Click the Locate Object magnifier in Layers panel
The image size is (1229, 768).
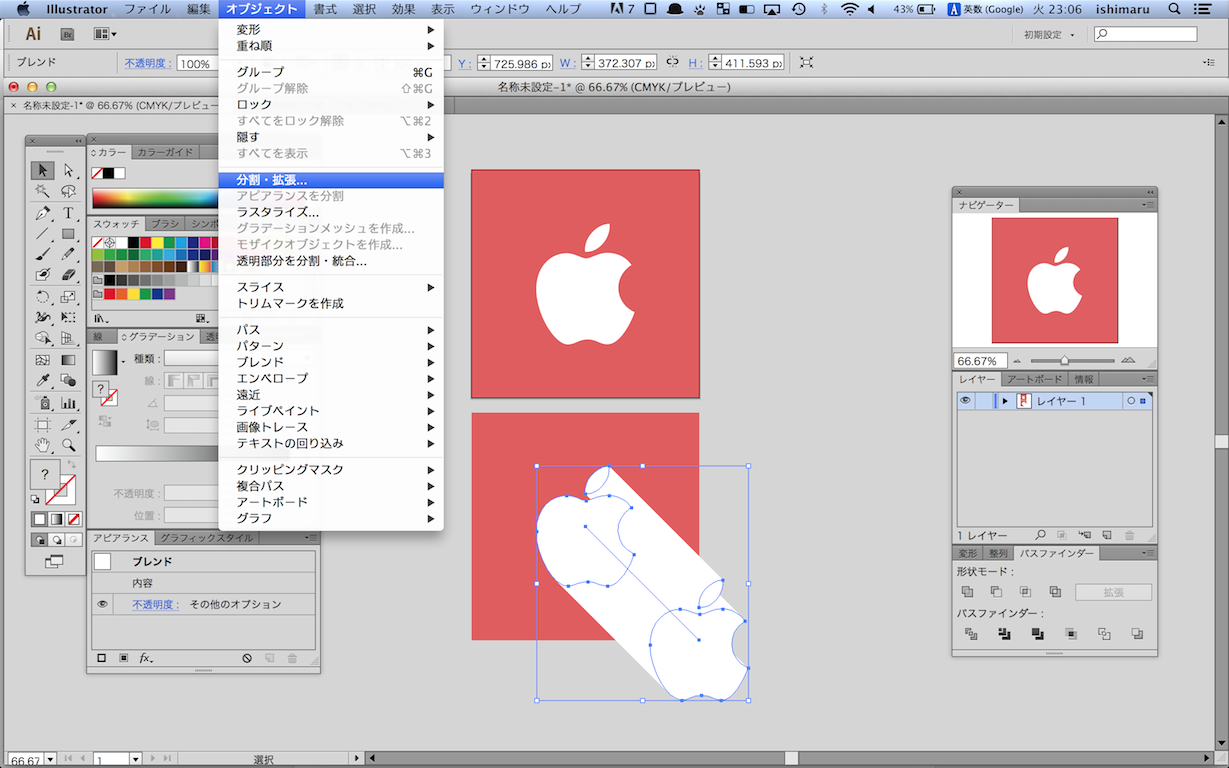[1040, 536]
